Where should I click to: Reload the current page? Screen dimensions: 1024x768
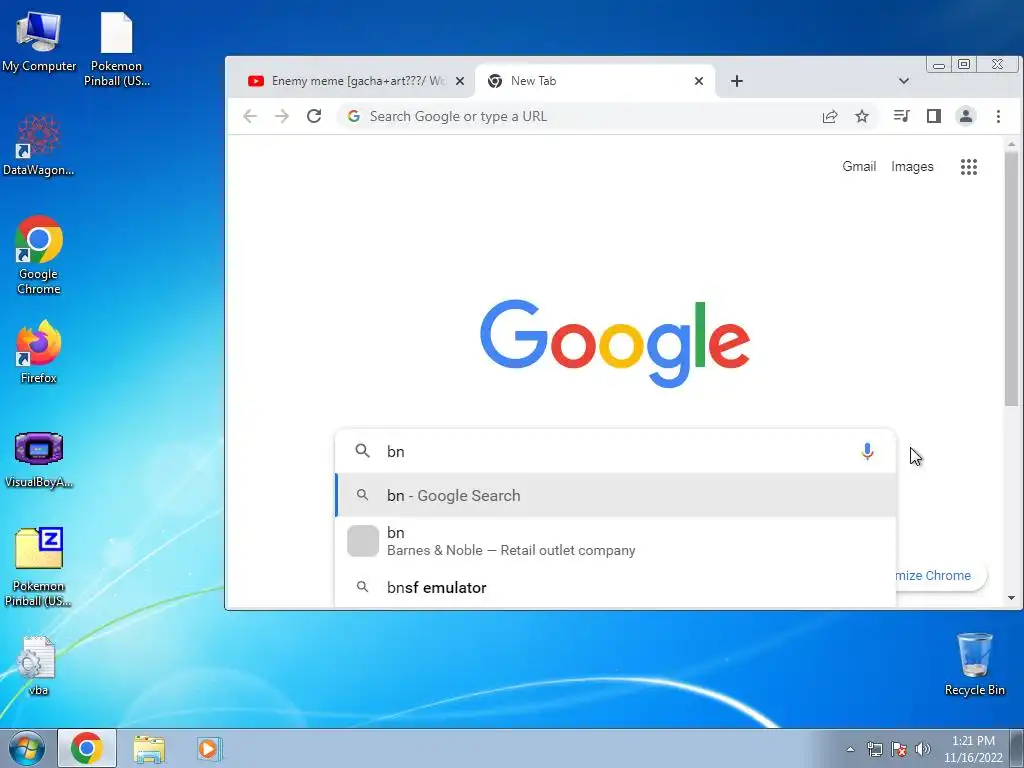(314, 116)
